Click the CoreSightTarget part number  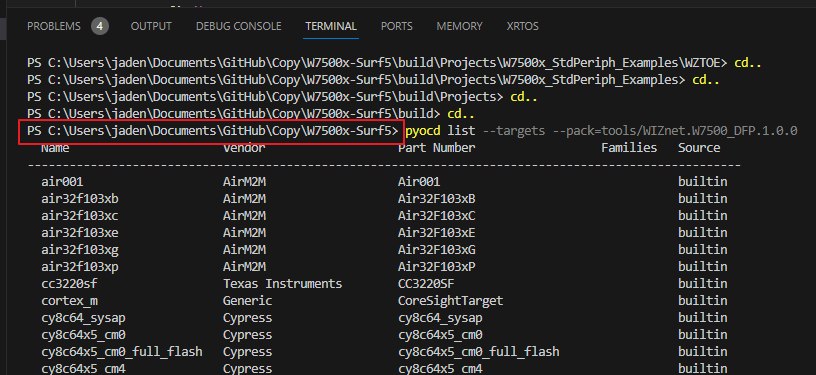[x=451, y=301]
